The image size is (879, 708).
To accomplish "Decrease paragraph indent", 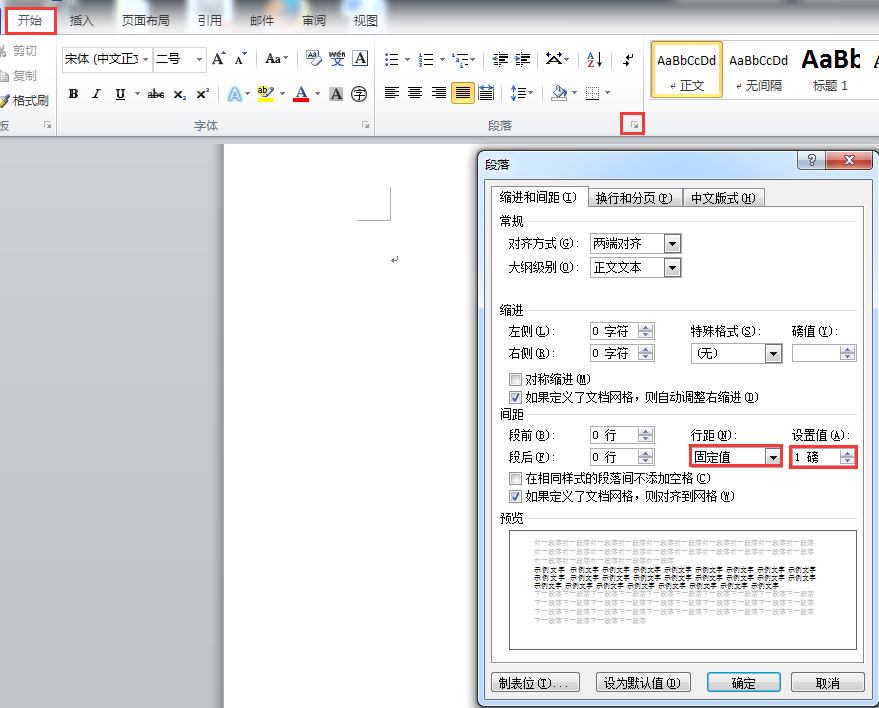I will [500, 59].
